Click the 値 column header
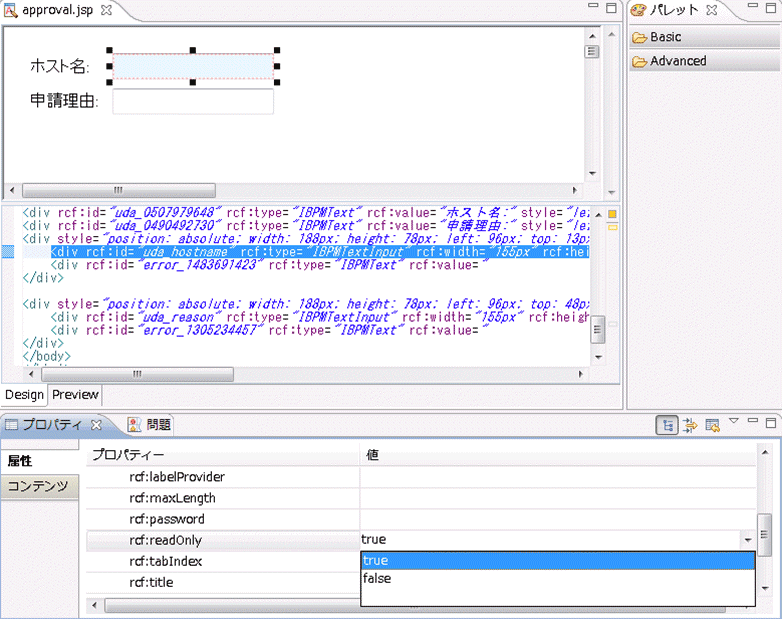 tap(558, 454)
